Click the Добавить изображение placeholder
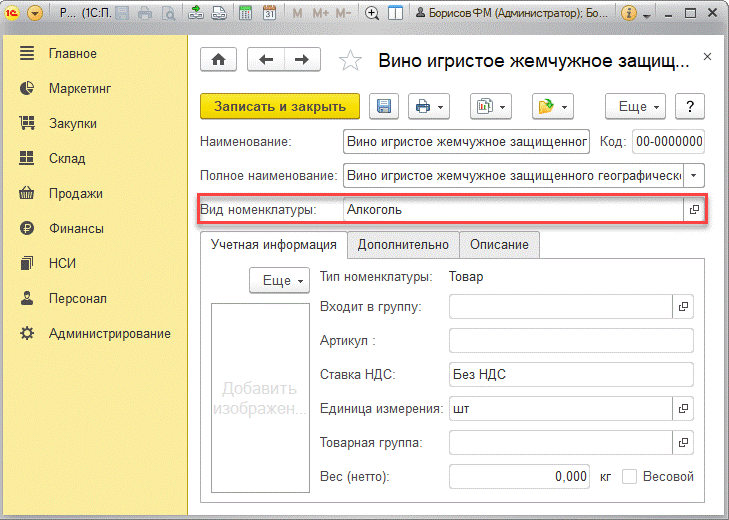The width and height of the screenshot is (729, 520). [x=260, y=398]
